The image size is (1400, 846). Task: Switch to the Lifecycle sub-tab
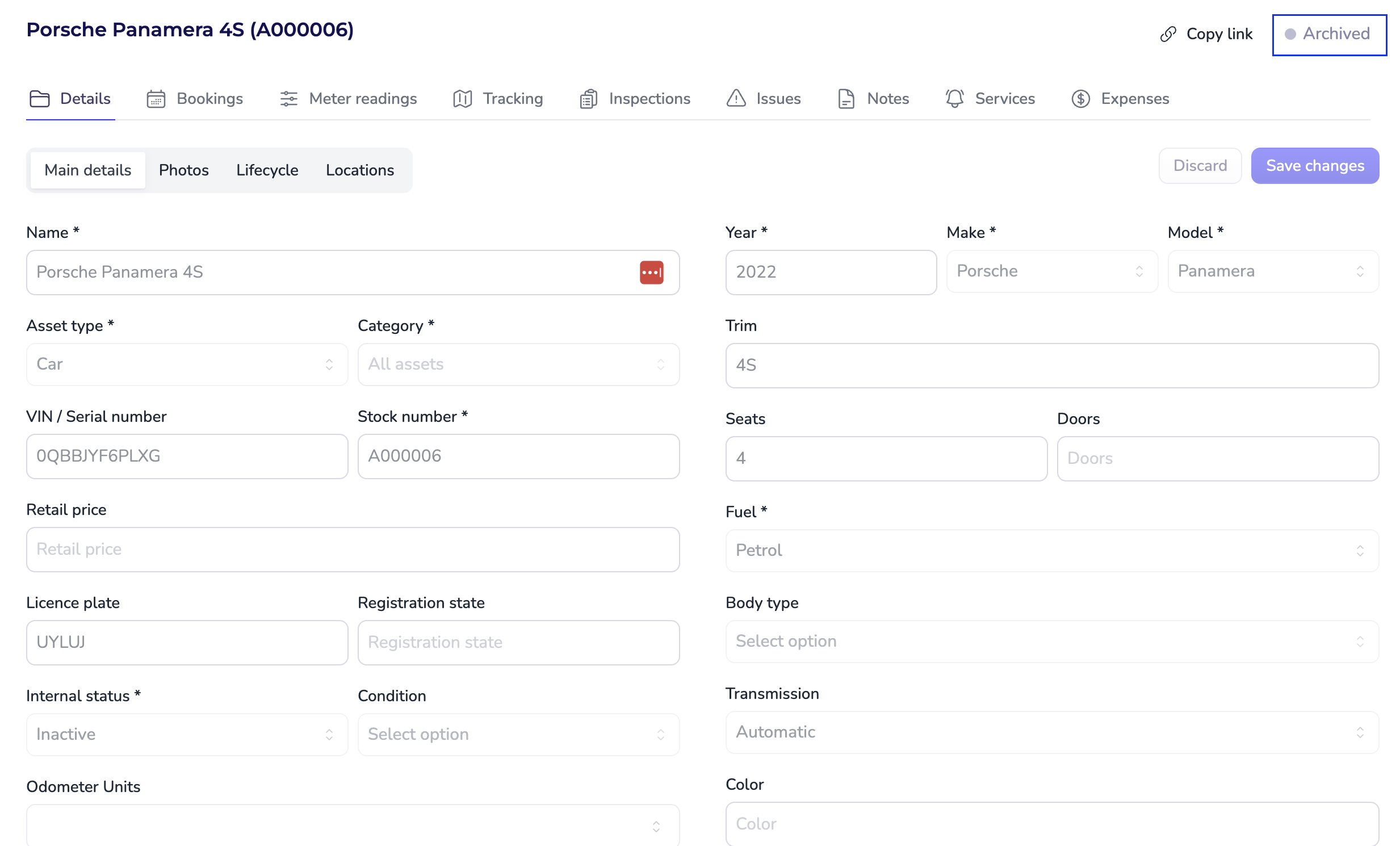267,170
